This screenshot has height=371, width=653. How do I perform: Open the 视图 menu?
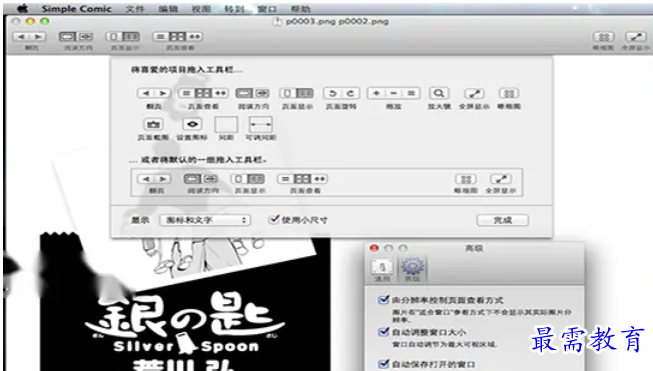coord(201,9)
